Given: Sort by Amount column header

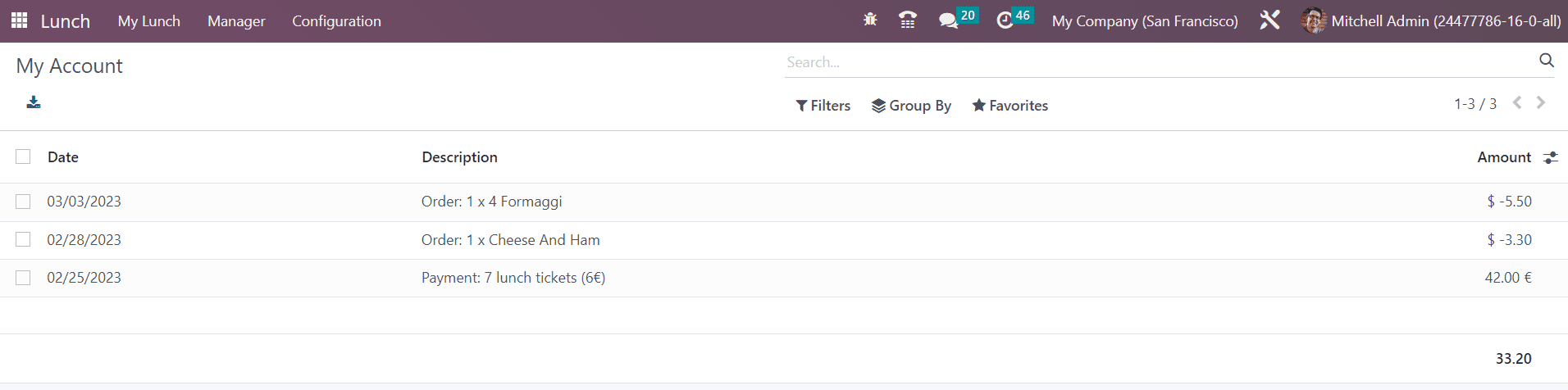Looking at the screenshot, I should click(1504, 157).
